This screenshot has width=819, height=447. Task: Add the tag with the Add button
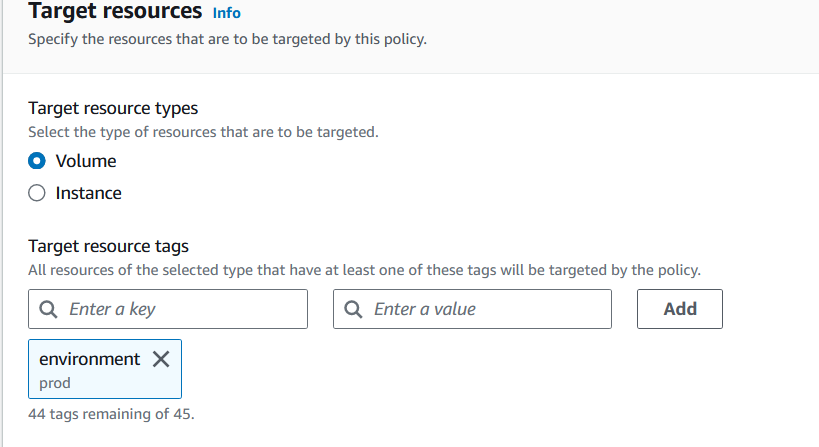(680, 309)
